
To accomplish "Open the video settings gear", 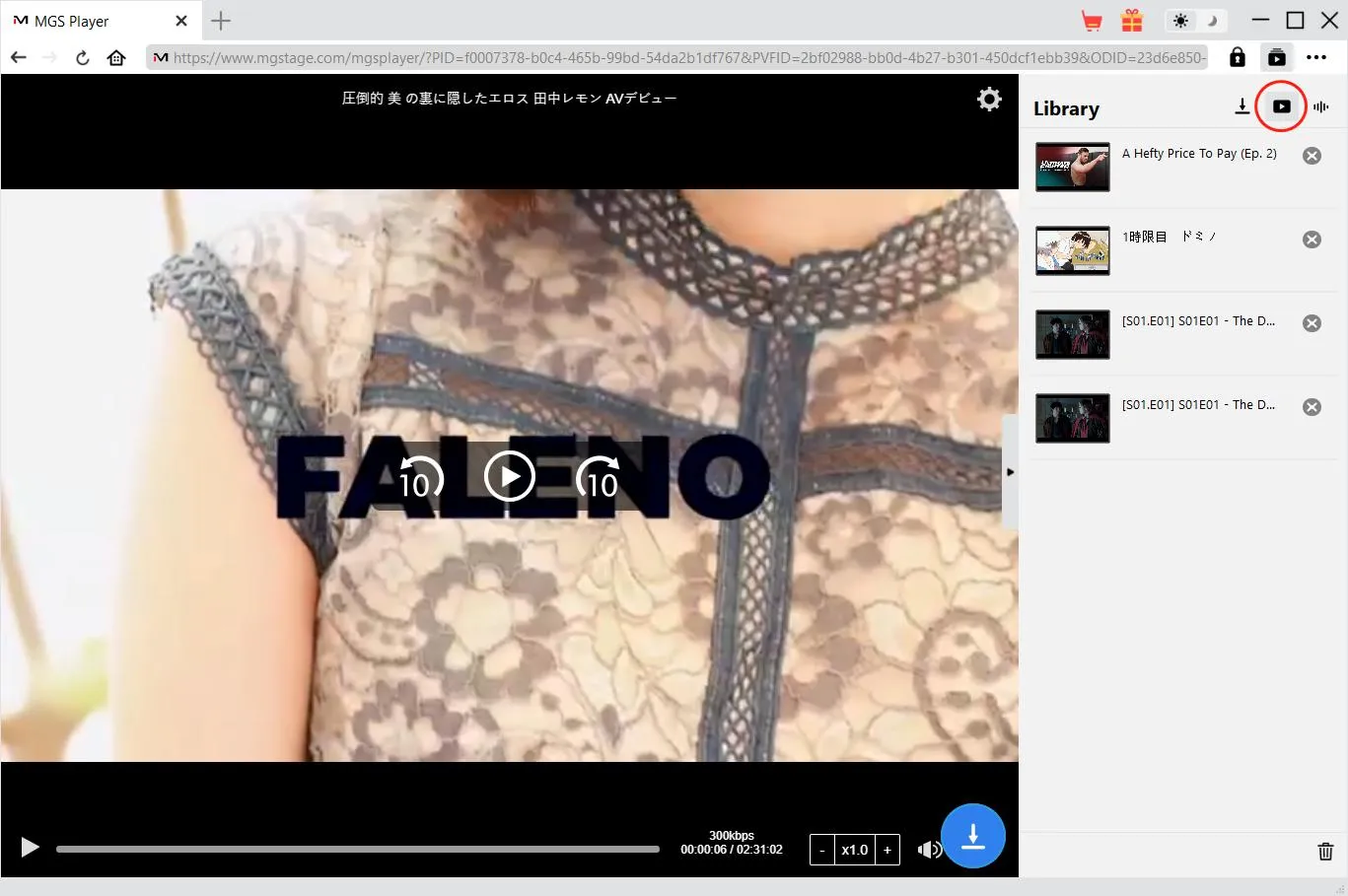I will point(989,99).
